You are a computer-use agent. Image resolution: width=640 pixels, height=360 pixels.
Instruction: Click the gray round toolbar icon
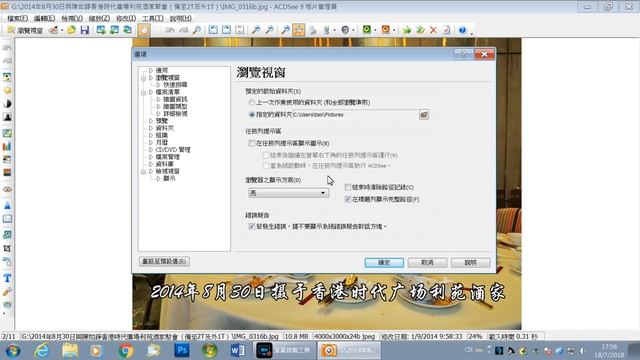coord(345,30)
